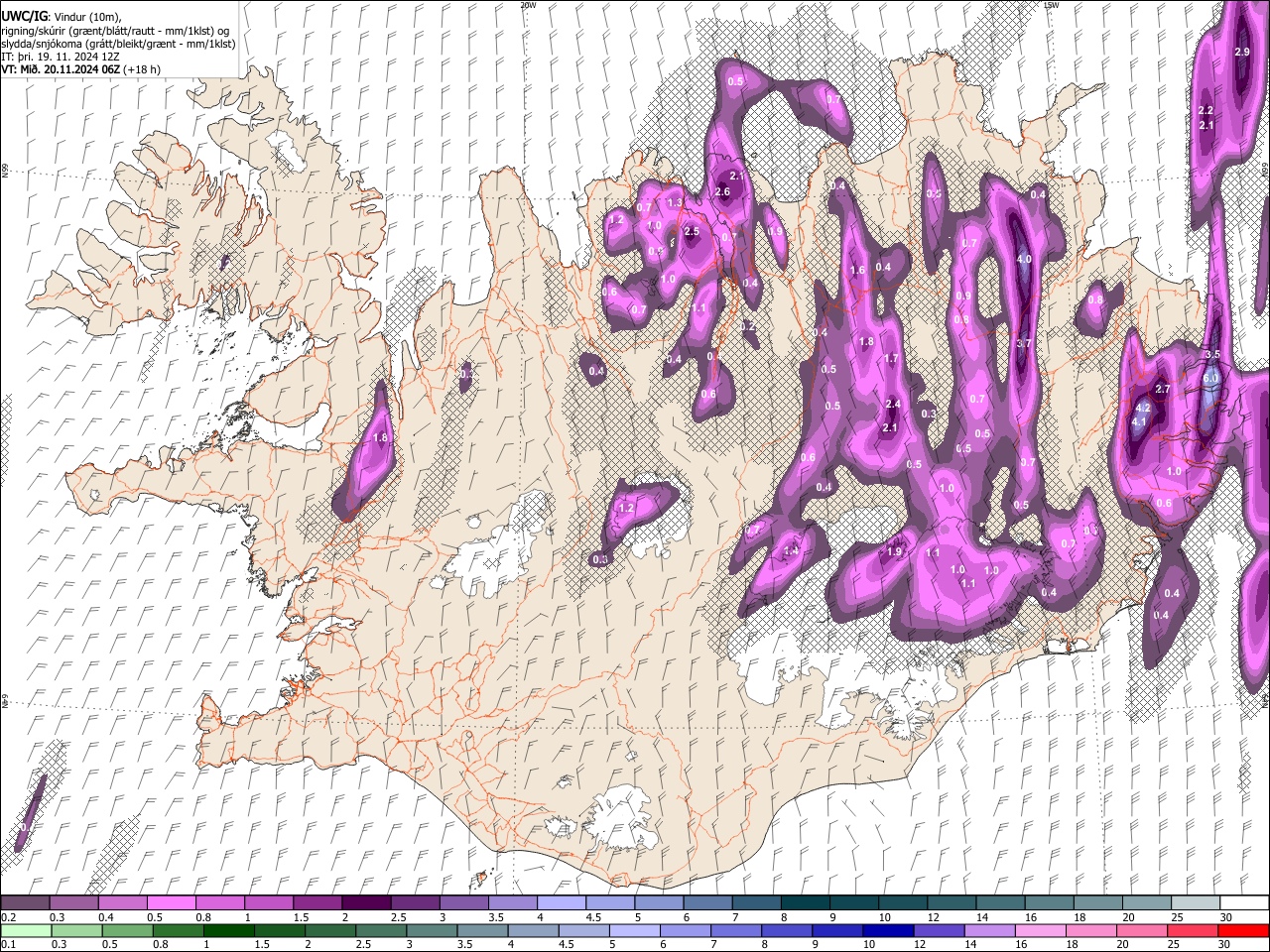Click the red-pink 25 rain legend swatch
This screenshot has height=952, width=1270.
(x=1193, y=931)
